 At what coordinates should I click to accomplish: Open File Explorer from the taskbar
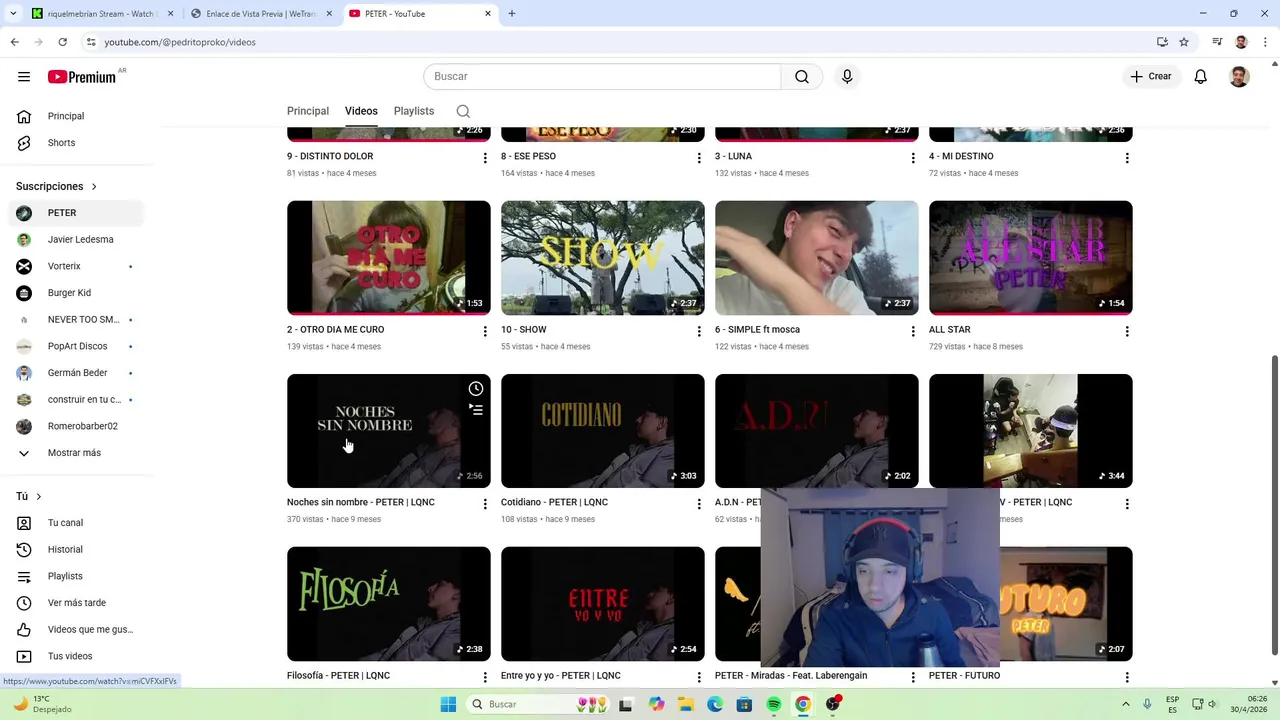point(686,704)
